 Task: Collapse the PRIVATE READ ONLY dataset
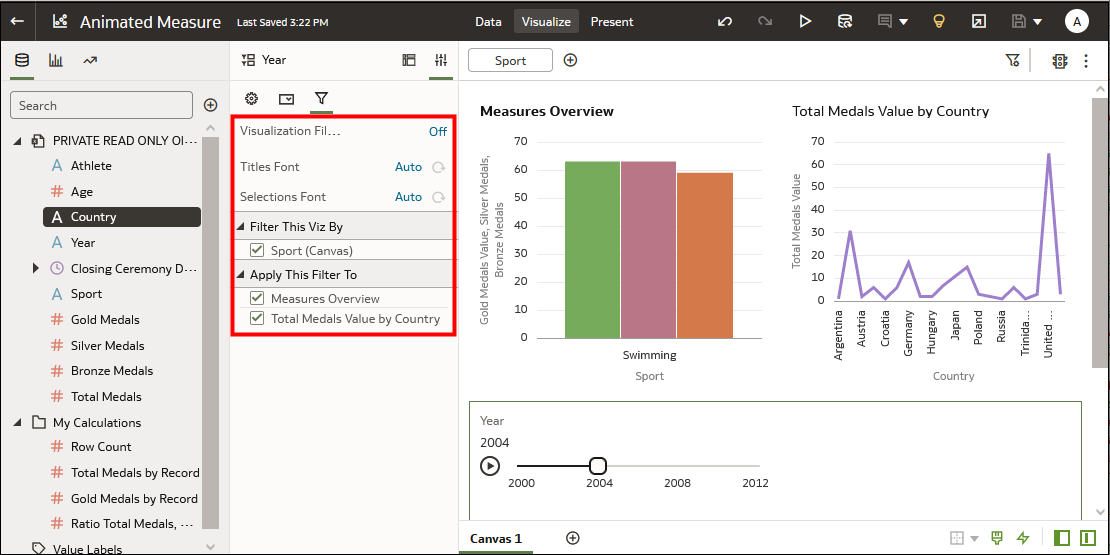pos(18,141)
